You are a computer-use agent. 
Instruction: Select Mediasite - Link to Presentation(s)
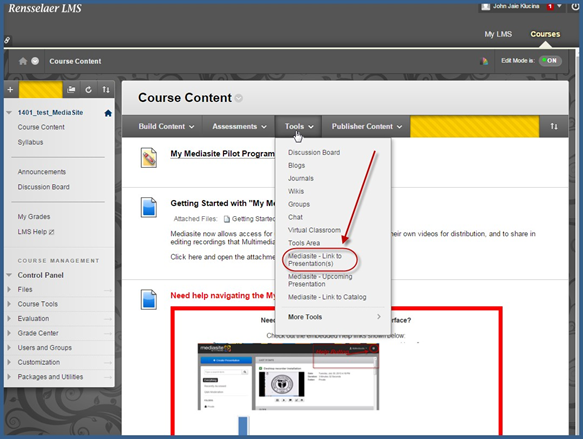point(315,260)
